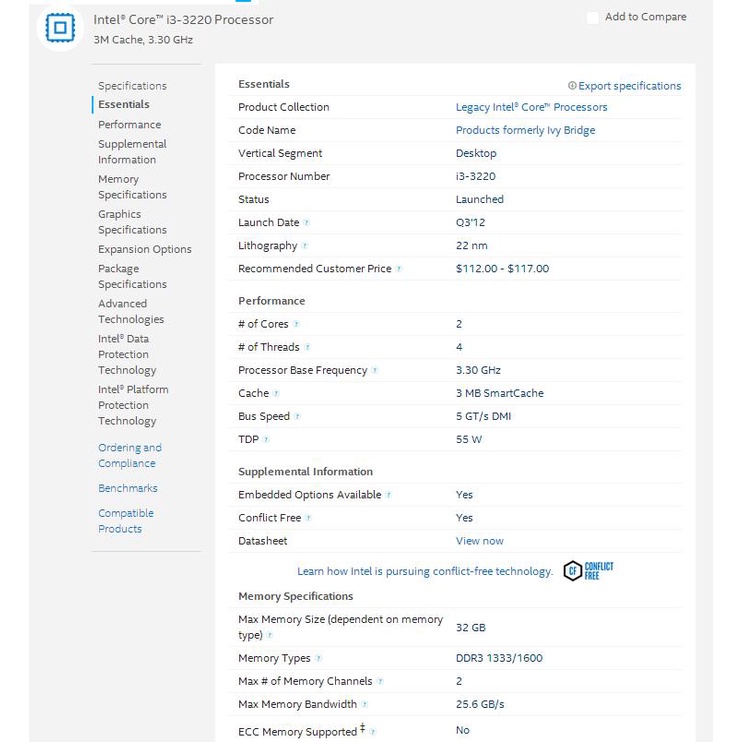Click the Vertical Segment Desktop value
The height and width of the screenshot is (742, 742).
pos(476,153)
